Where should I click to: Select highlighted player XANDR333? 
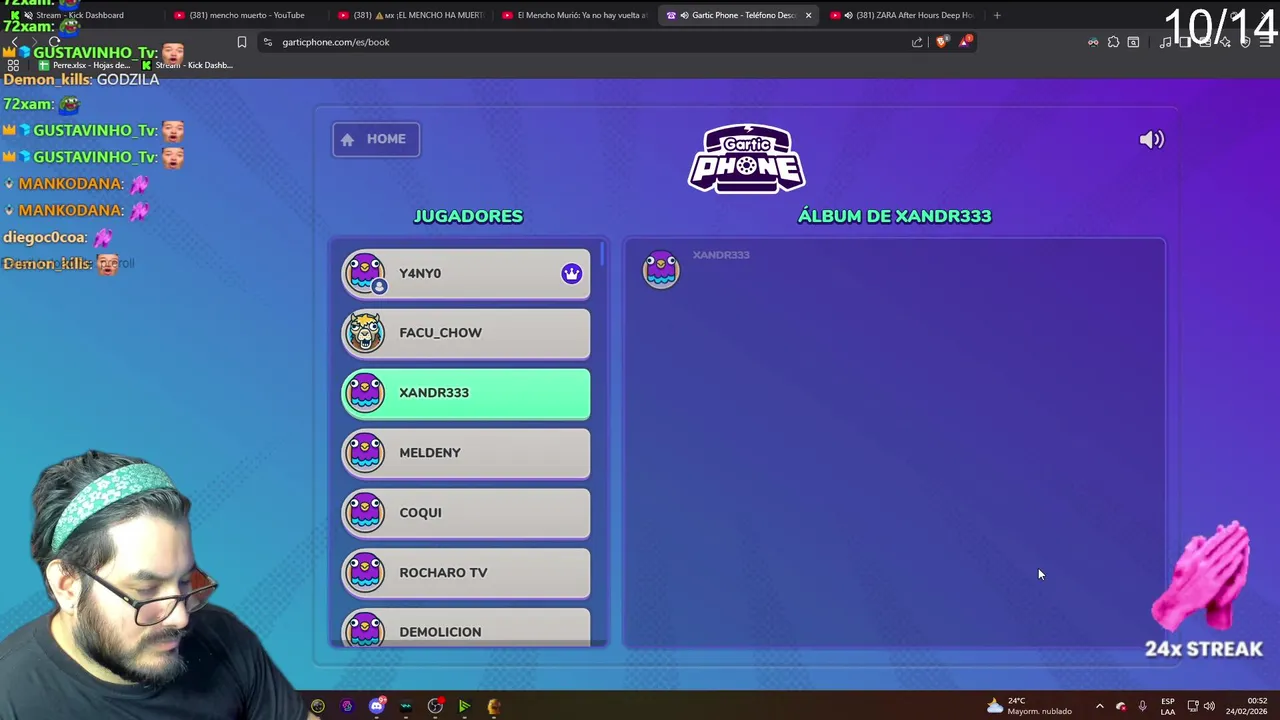[x=466, y=393]
